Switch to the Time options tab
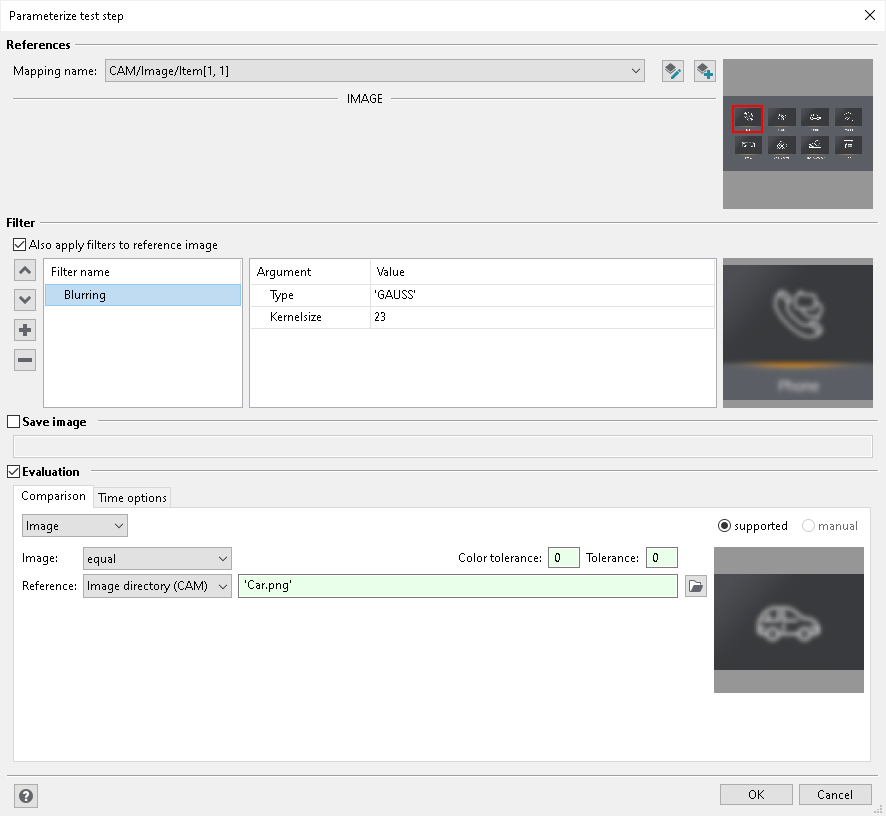Screen dimensions: 886x816 tap(132, 497)
